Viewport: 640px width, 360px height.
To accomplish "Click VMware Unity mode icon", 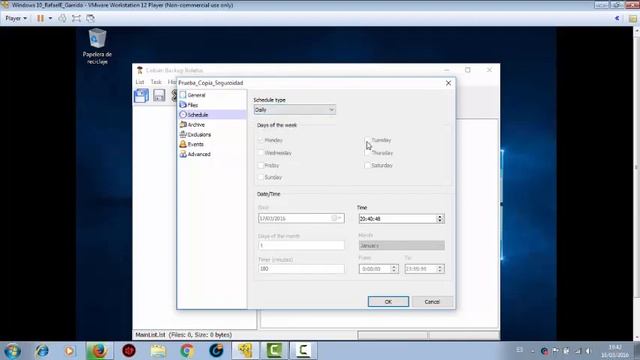I will point(91,18).
